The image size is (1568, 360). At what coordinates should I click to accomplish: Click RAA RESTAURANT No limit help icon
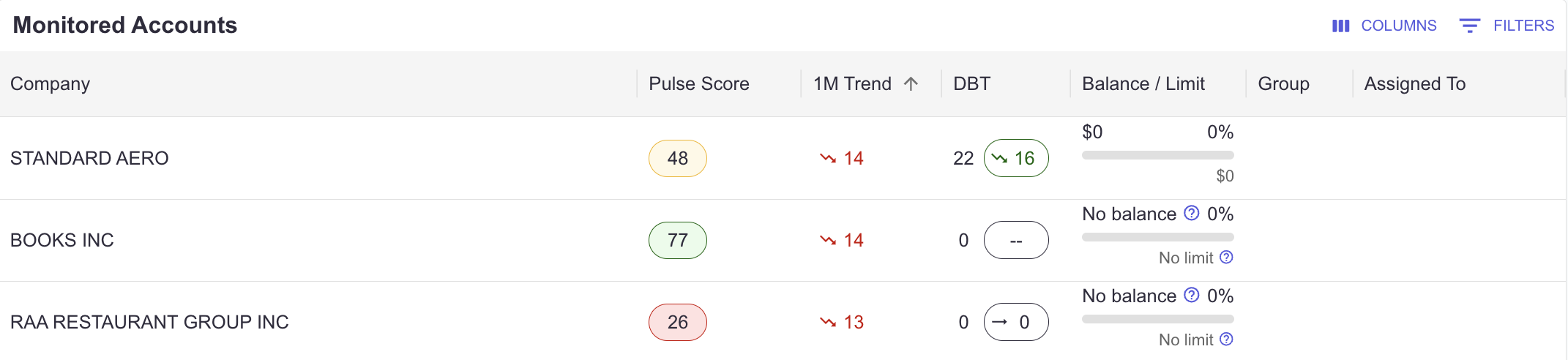click(1226, 339)
